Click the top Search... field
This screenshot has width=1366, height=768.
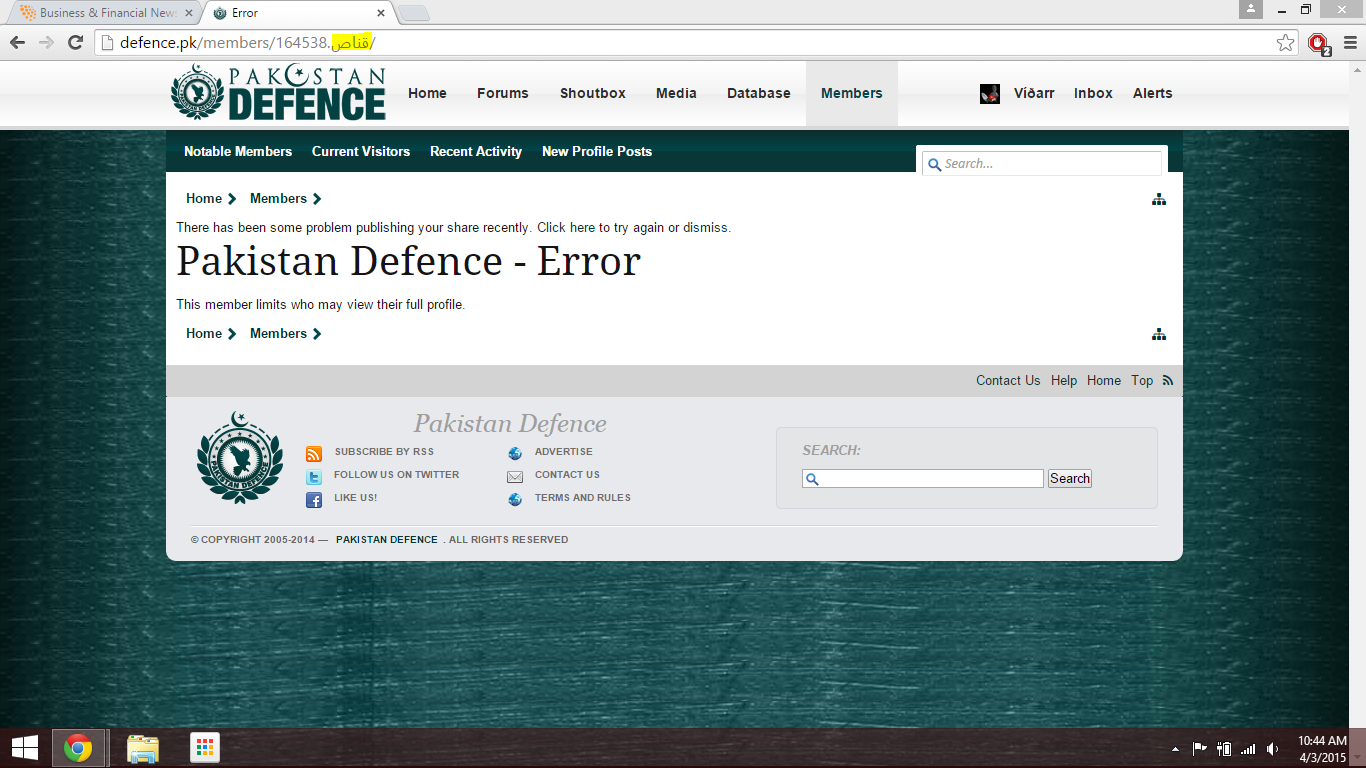[1042, 164]
